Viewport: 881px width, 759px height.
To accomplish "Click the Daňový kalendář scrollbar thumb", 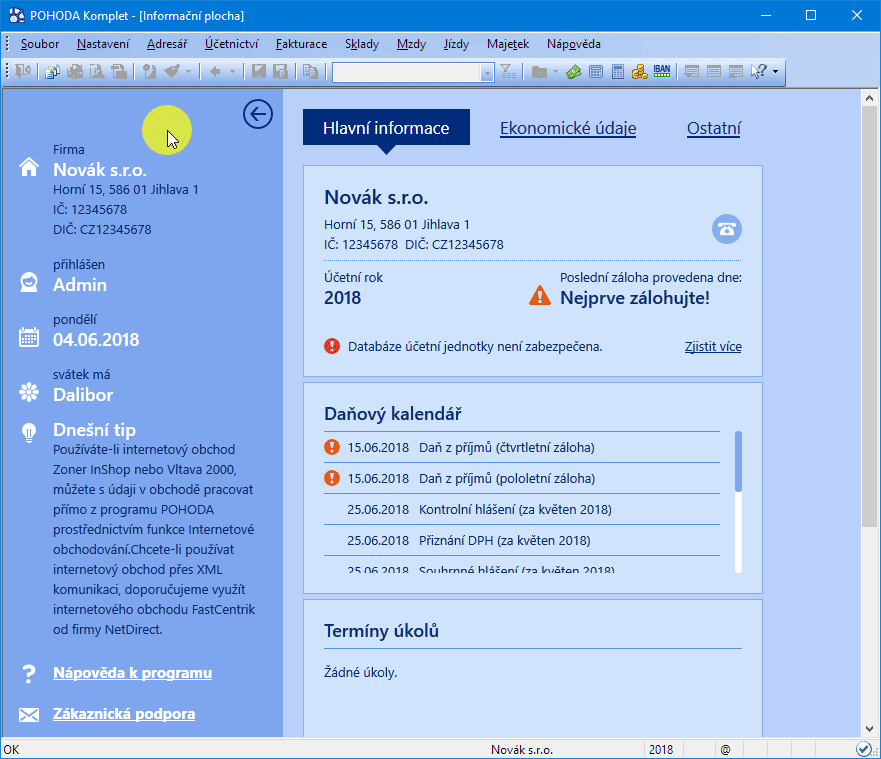I will point(738,461).
